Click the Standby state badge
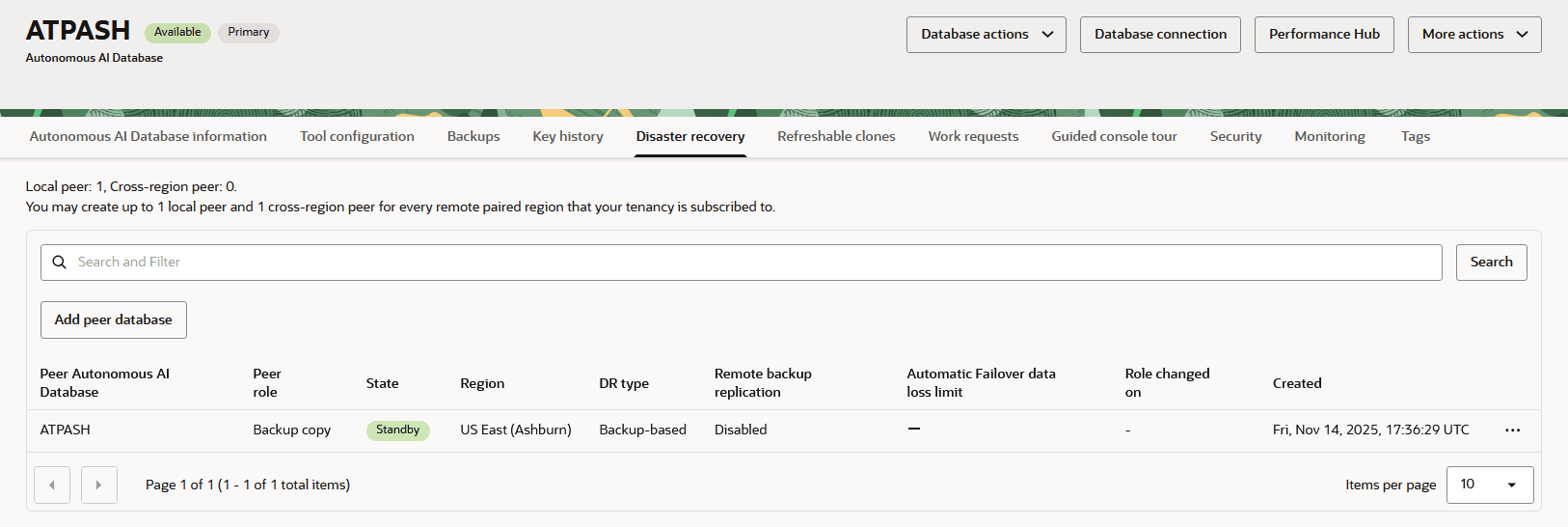 (397, 430)
